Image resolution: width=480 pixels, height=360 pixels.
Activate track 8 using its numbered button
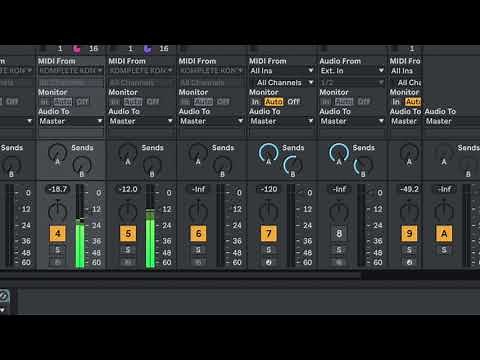point(339,233)
